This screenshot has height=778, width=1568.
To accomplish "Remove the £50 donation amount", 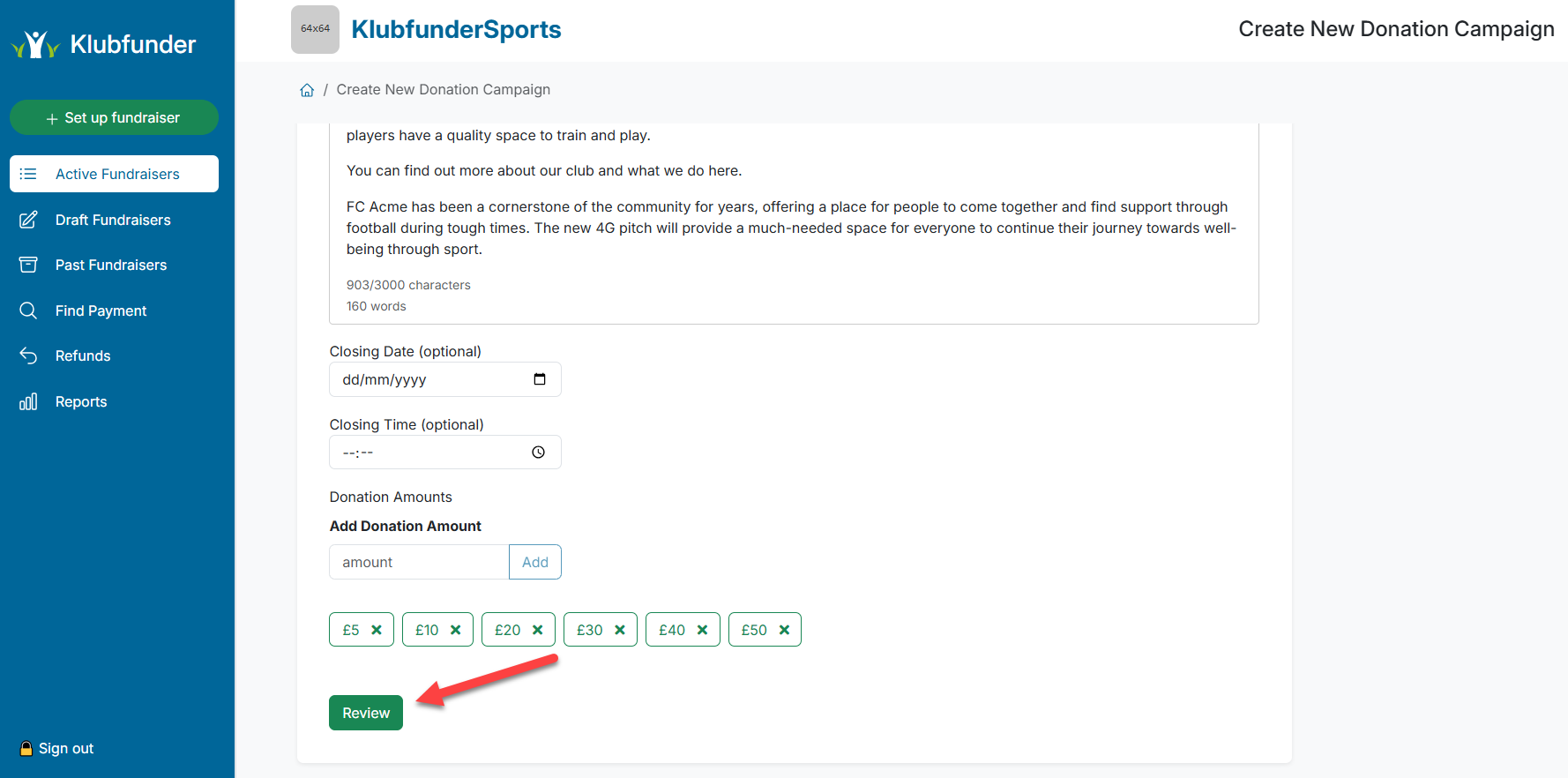I will click(784, 630).
